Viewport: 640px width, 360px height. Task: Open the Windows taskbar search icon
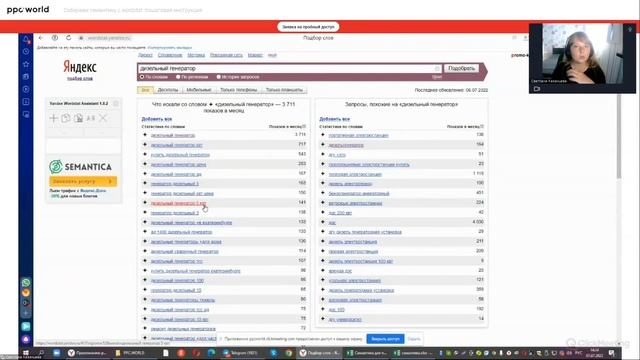(x=41, y=353)
